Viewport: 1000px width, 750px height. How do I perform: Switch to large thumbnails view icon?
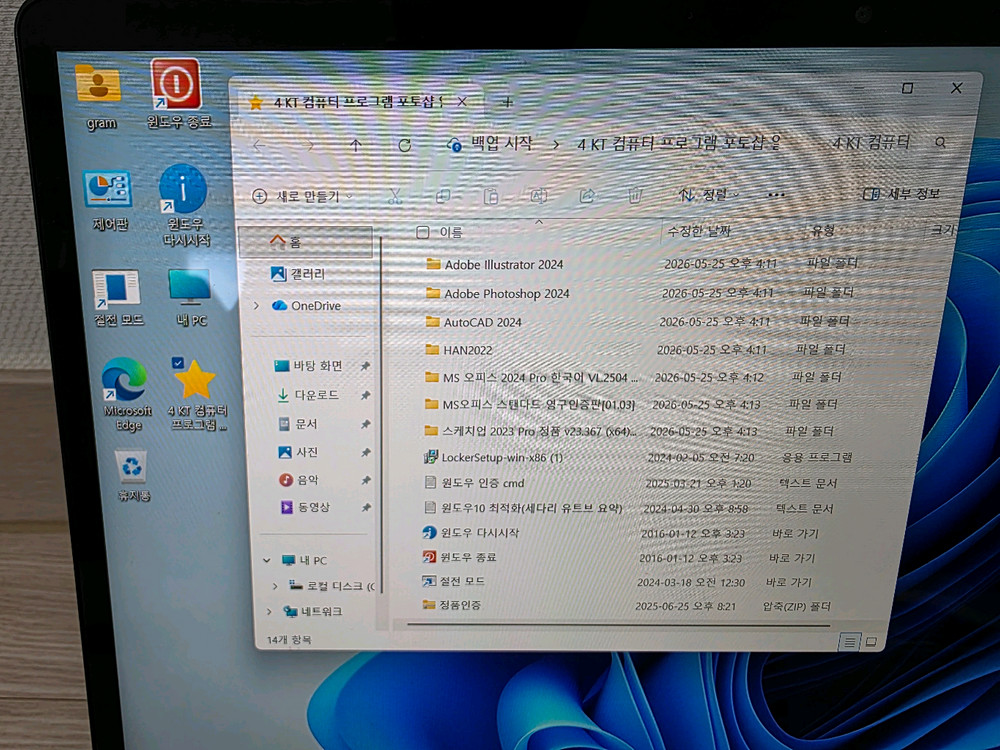(871, 642)
